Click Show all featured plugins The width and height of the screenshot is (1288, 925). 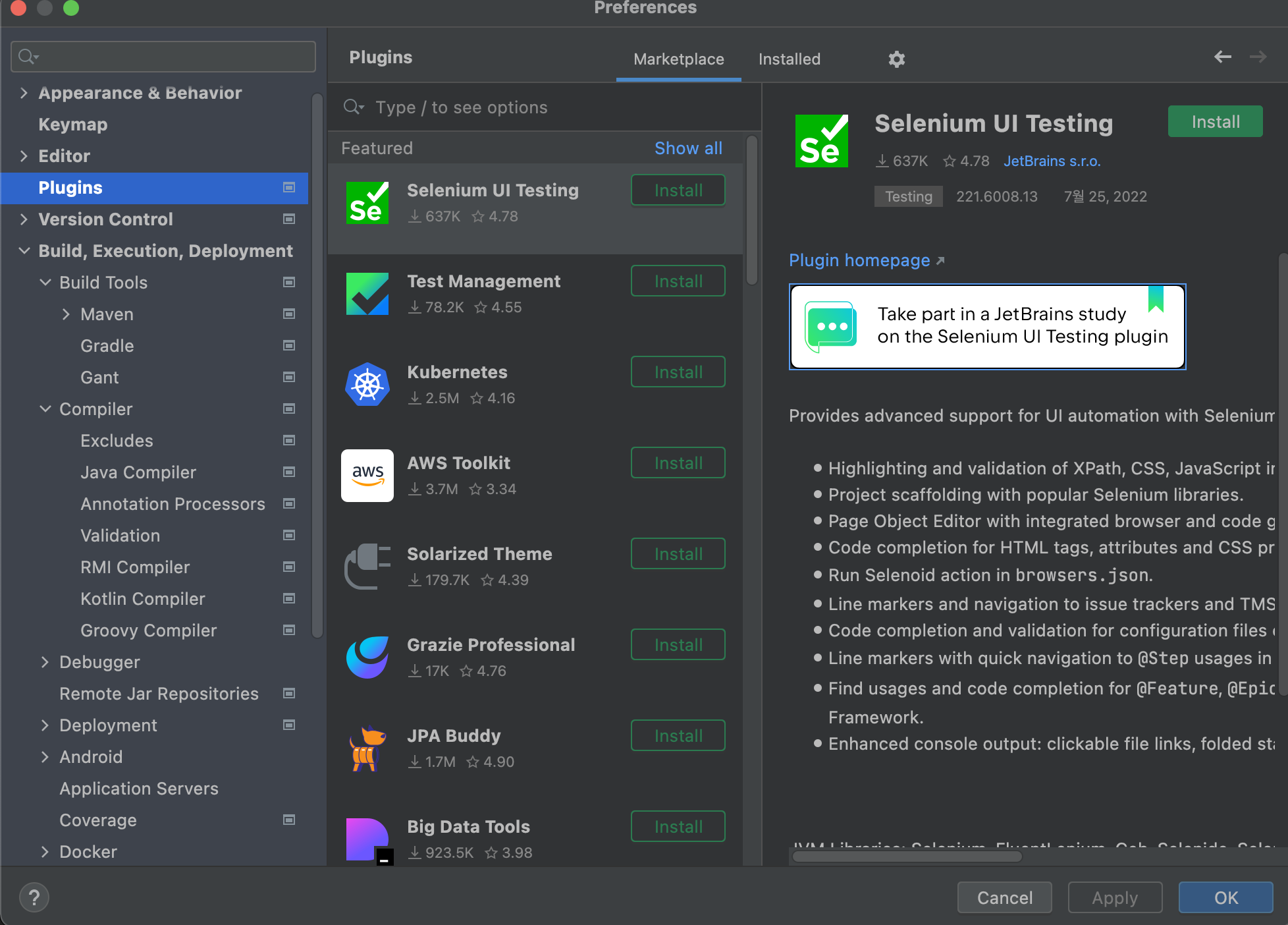pyautogui.click(x=688, y=148)
